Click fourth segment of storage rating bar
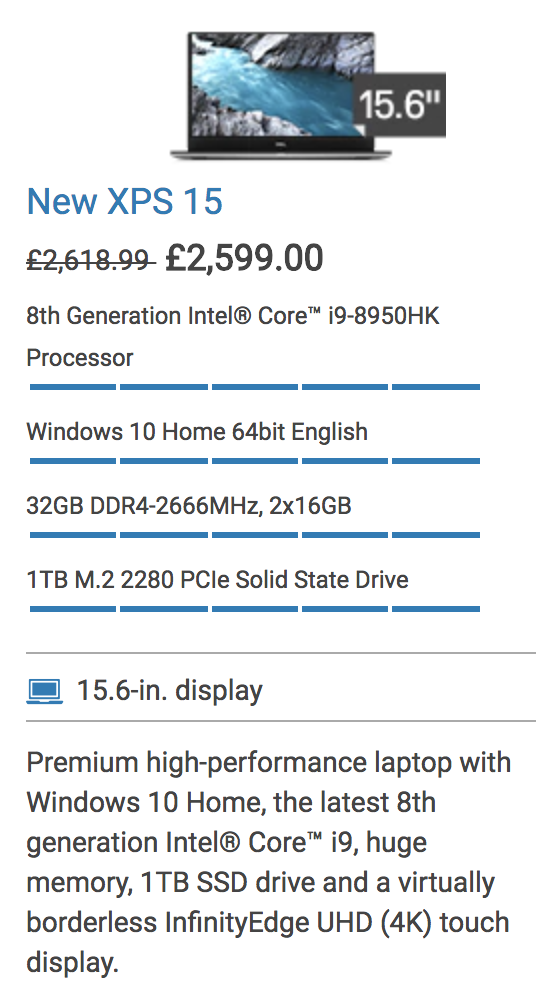Viewport: 544px width, 996px height. tap(345, 609)
